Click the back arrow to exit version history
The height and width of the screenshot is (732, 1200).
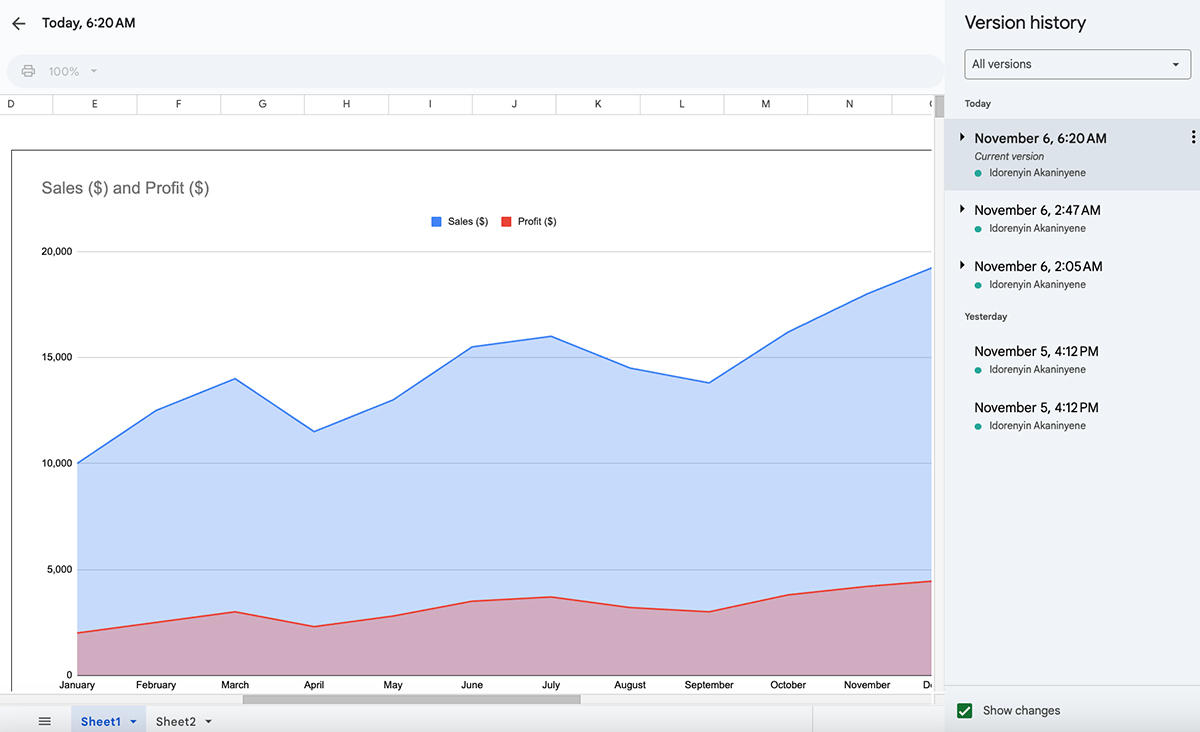pos(18,23)
